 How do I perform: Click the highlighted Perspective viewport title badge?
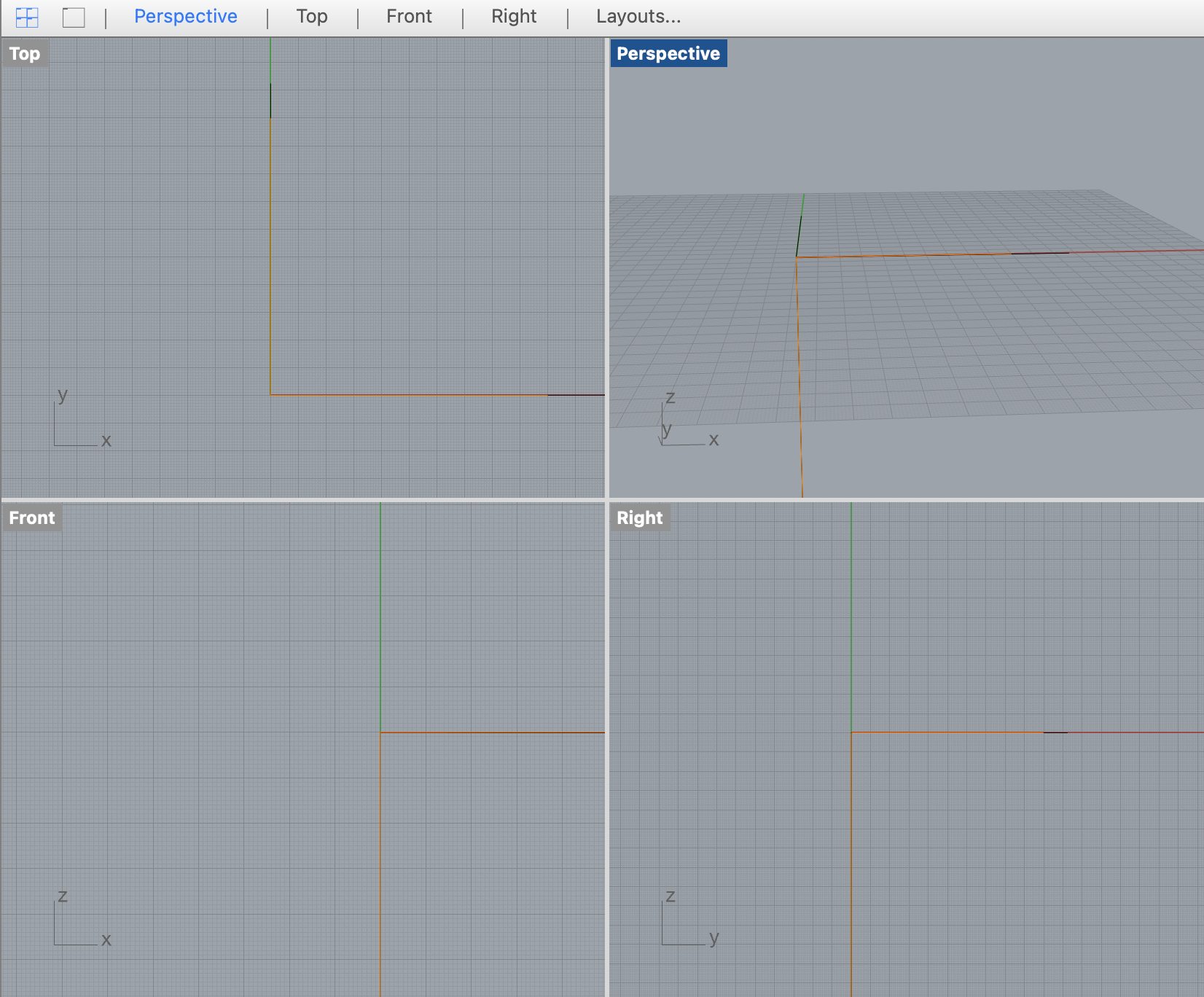tap(668, 52)
